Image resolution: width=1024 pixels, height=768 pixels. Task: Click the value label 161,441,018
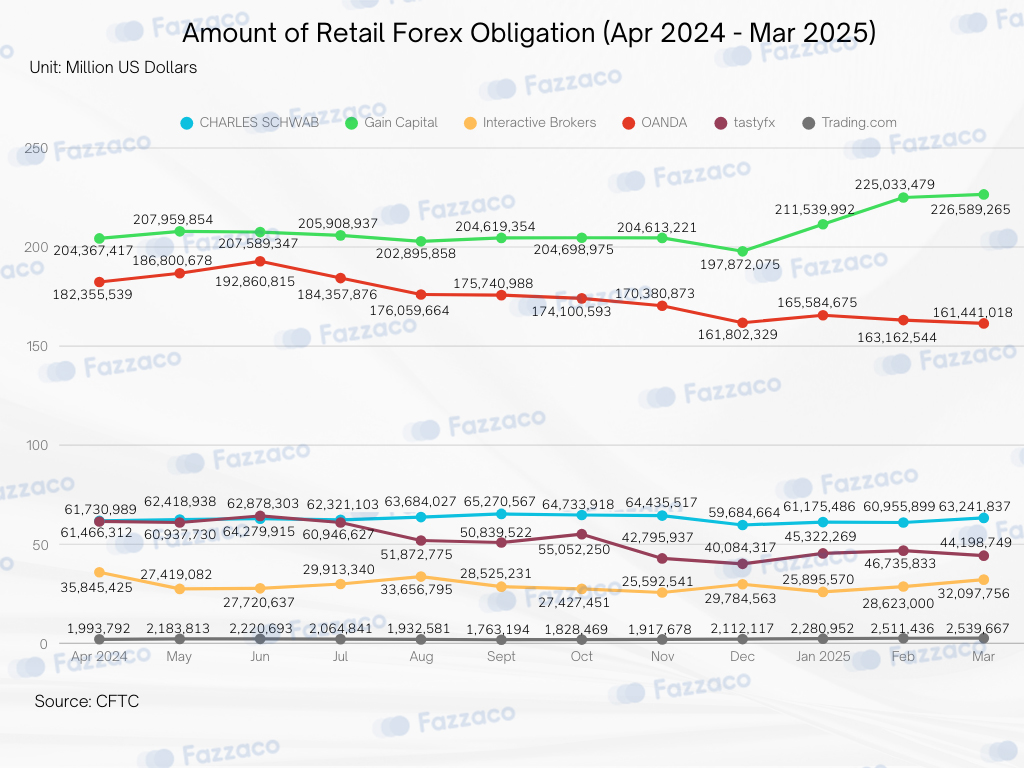coord(972,313)
